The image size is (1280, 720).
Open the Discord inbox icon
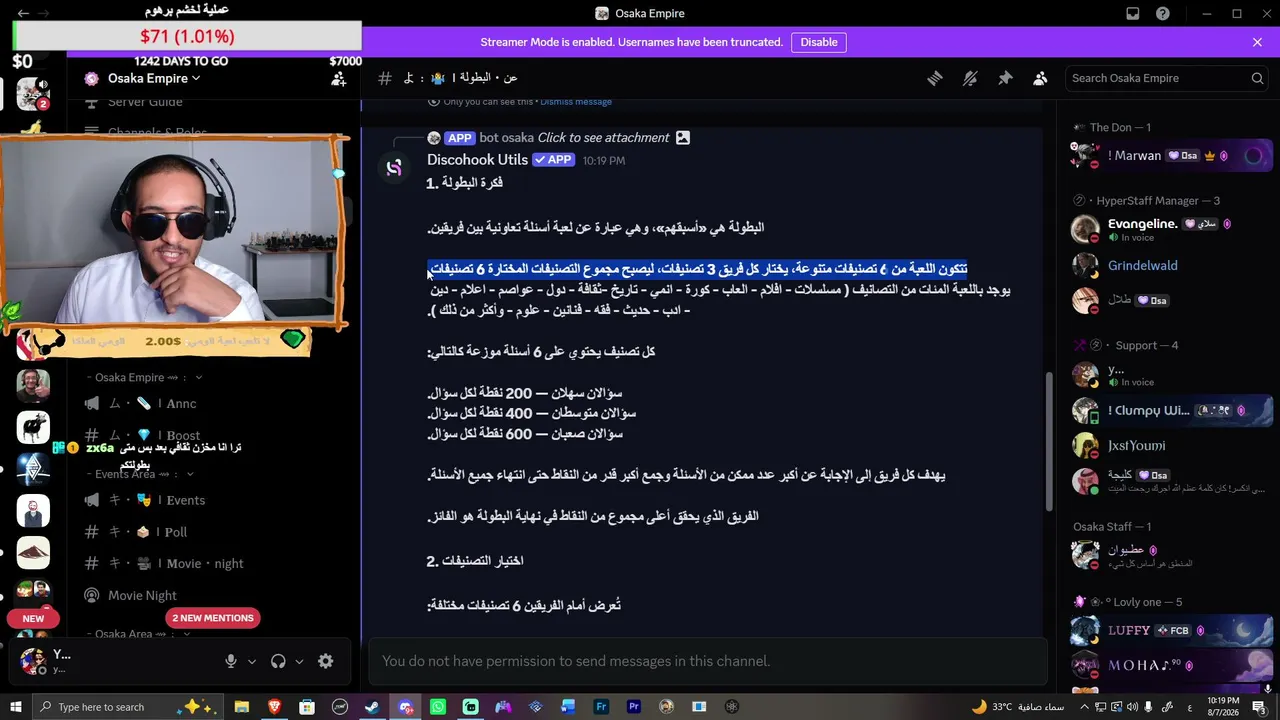click(x=1133, y=14)
